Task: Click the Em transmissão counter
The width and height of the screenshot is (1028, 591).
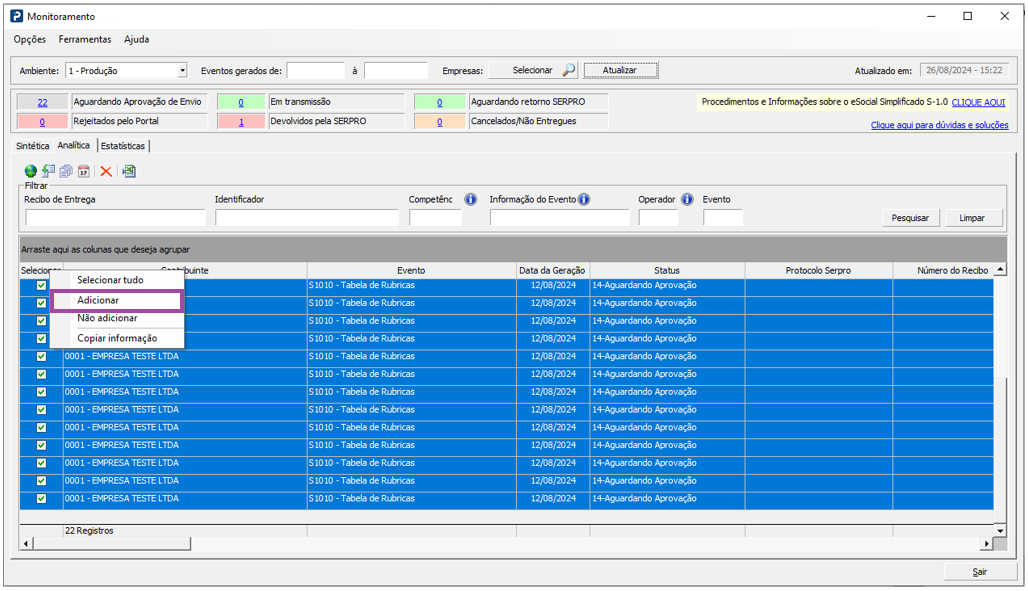Action: click(x=241, y=102)
